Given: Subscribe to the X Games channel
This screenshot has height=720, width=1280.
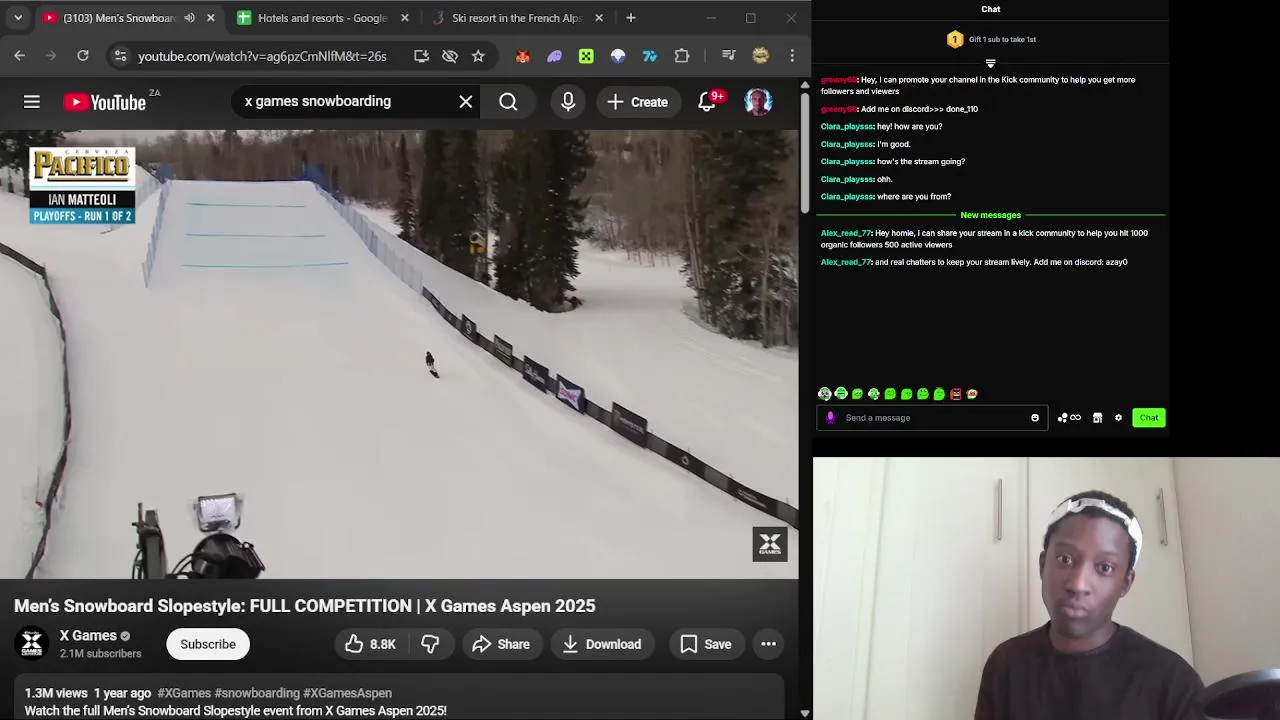Looking at the screenshot, I should 208,644.
